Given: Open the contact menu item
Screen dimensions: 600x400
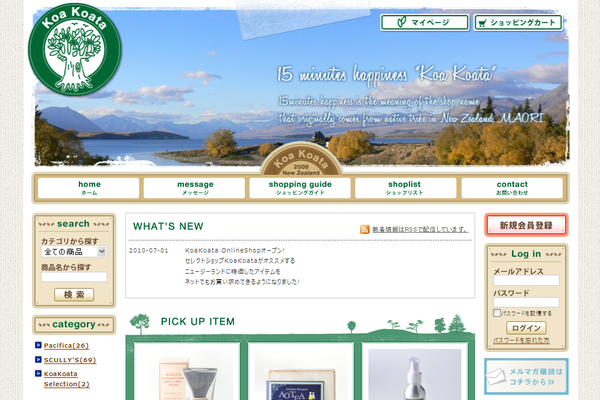Looking at the screenshot, I should coord(511,188).
